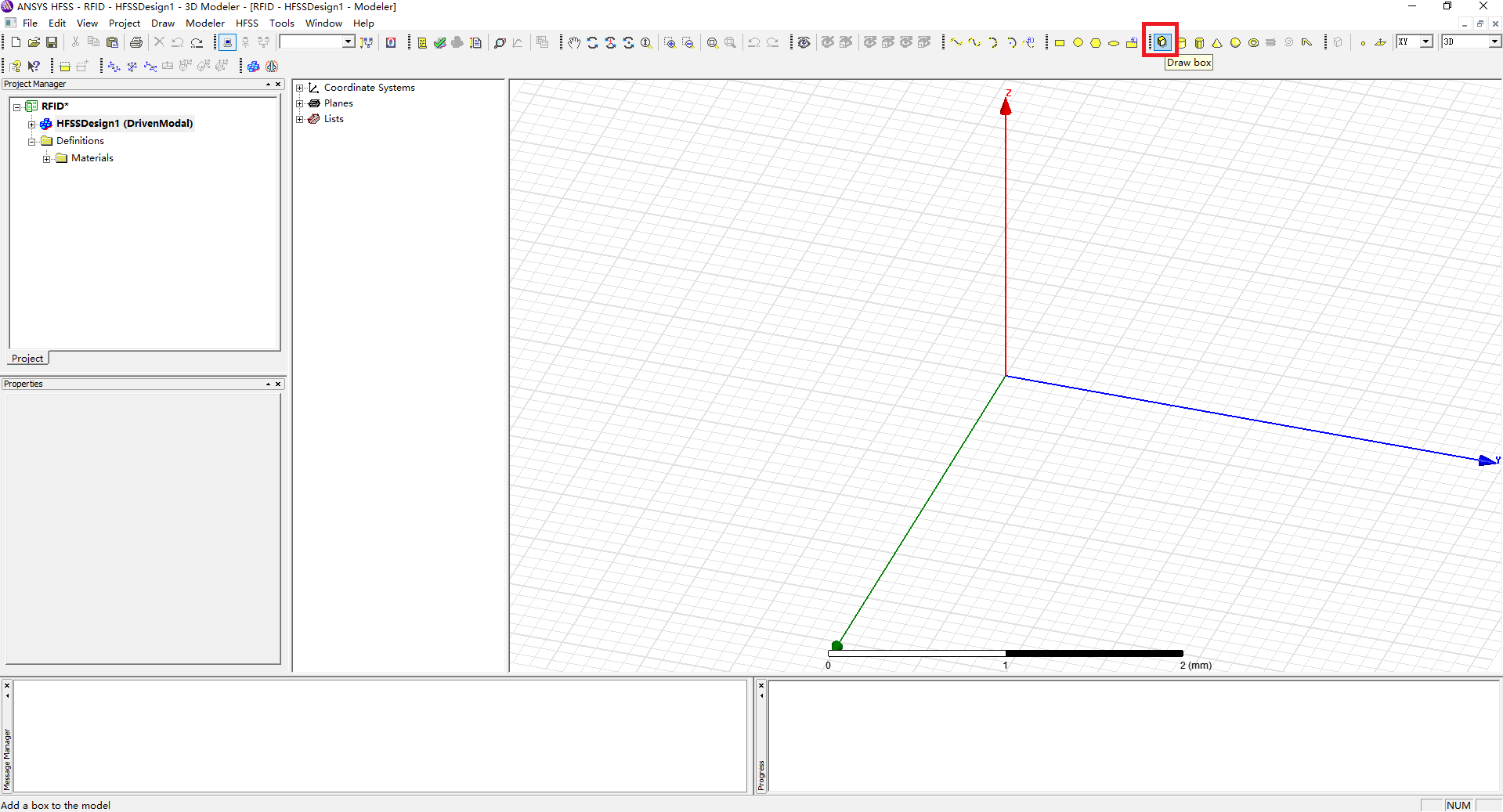
Task: Open the Draw menu
Action: (x=163, y=23)
